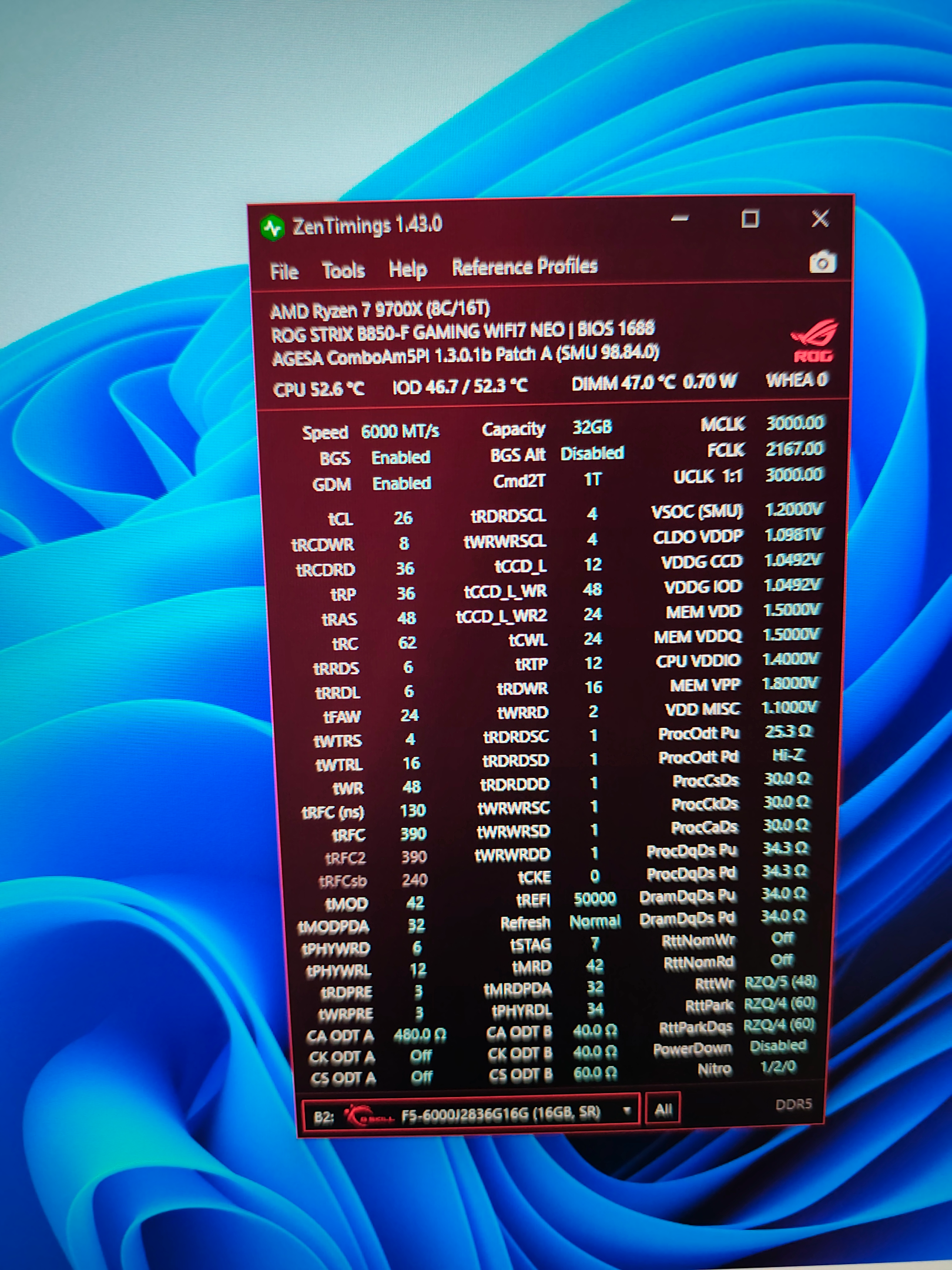Screen dimensions: 952x1270
Task: Click the MEM VPP voltage label
Action: [705, 686]
